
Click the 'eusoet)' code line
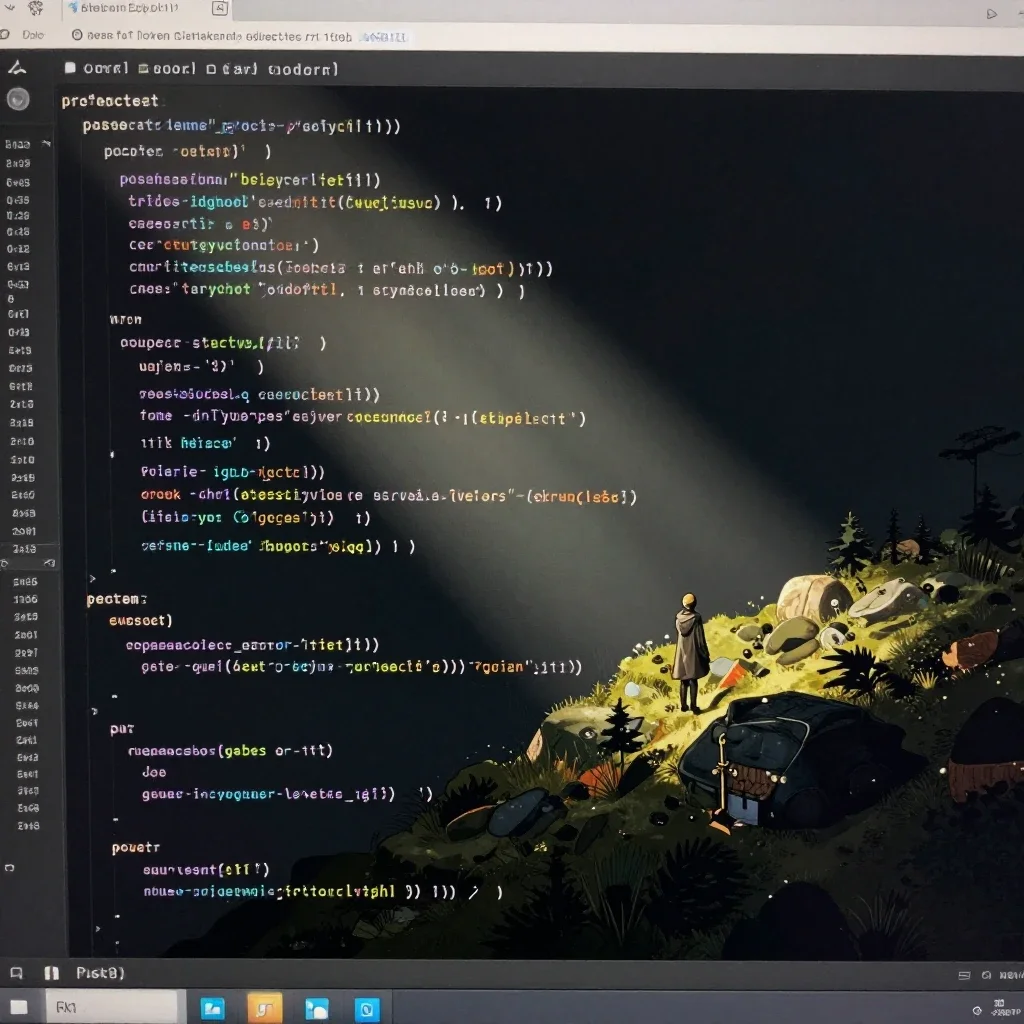(140, 620)
